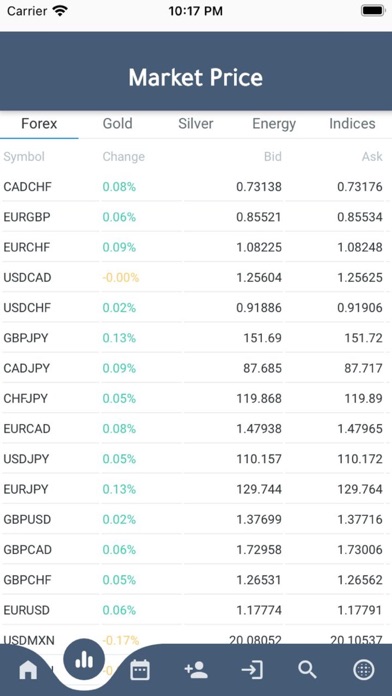
Task: Open the search magnifier icon
Action: (x=307, y=669)
